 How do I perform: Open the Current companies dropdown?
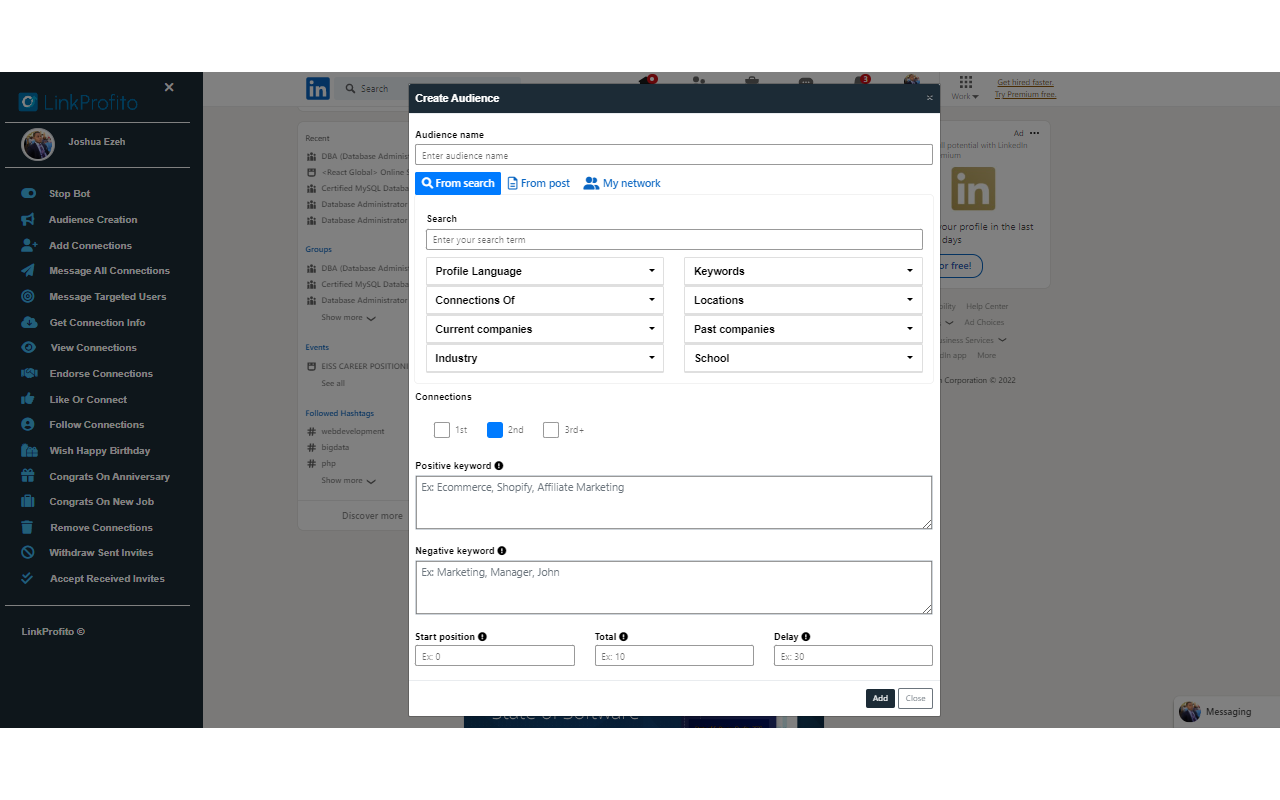(x=545, y=329)
